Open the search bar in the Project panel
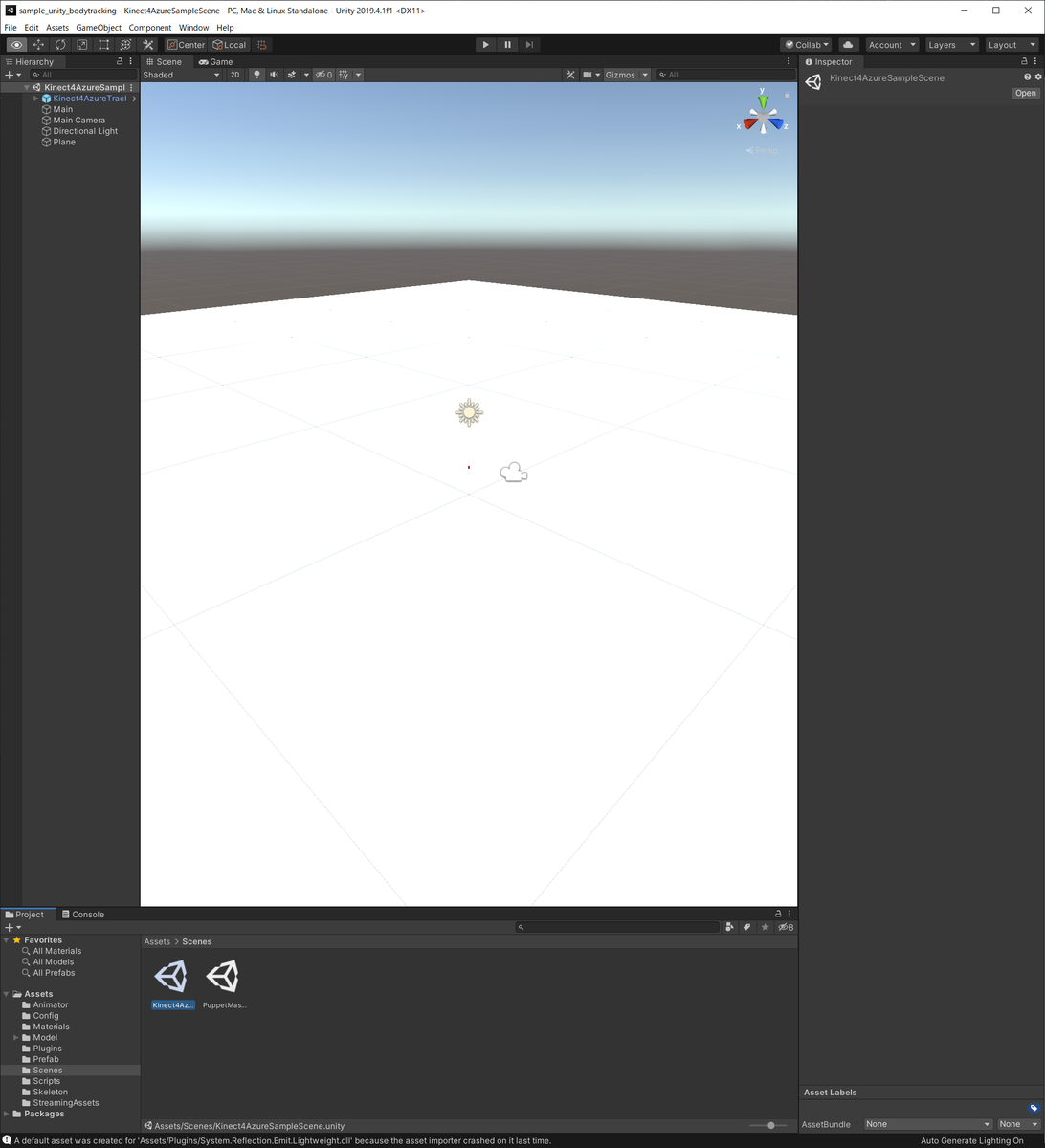Image resolution: width=1045 pixels, height=1148 pixels. click(617, 926)
